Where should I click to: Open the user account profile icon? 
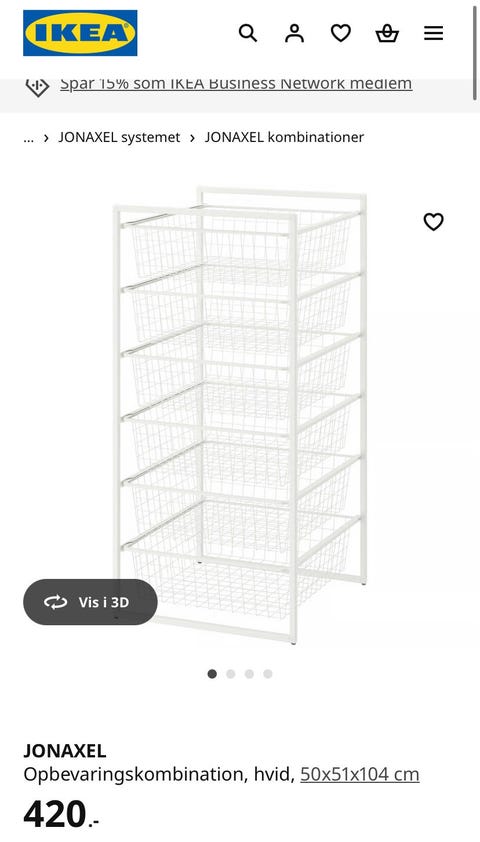click(x=294, y=33)
